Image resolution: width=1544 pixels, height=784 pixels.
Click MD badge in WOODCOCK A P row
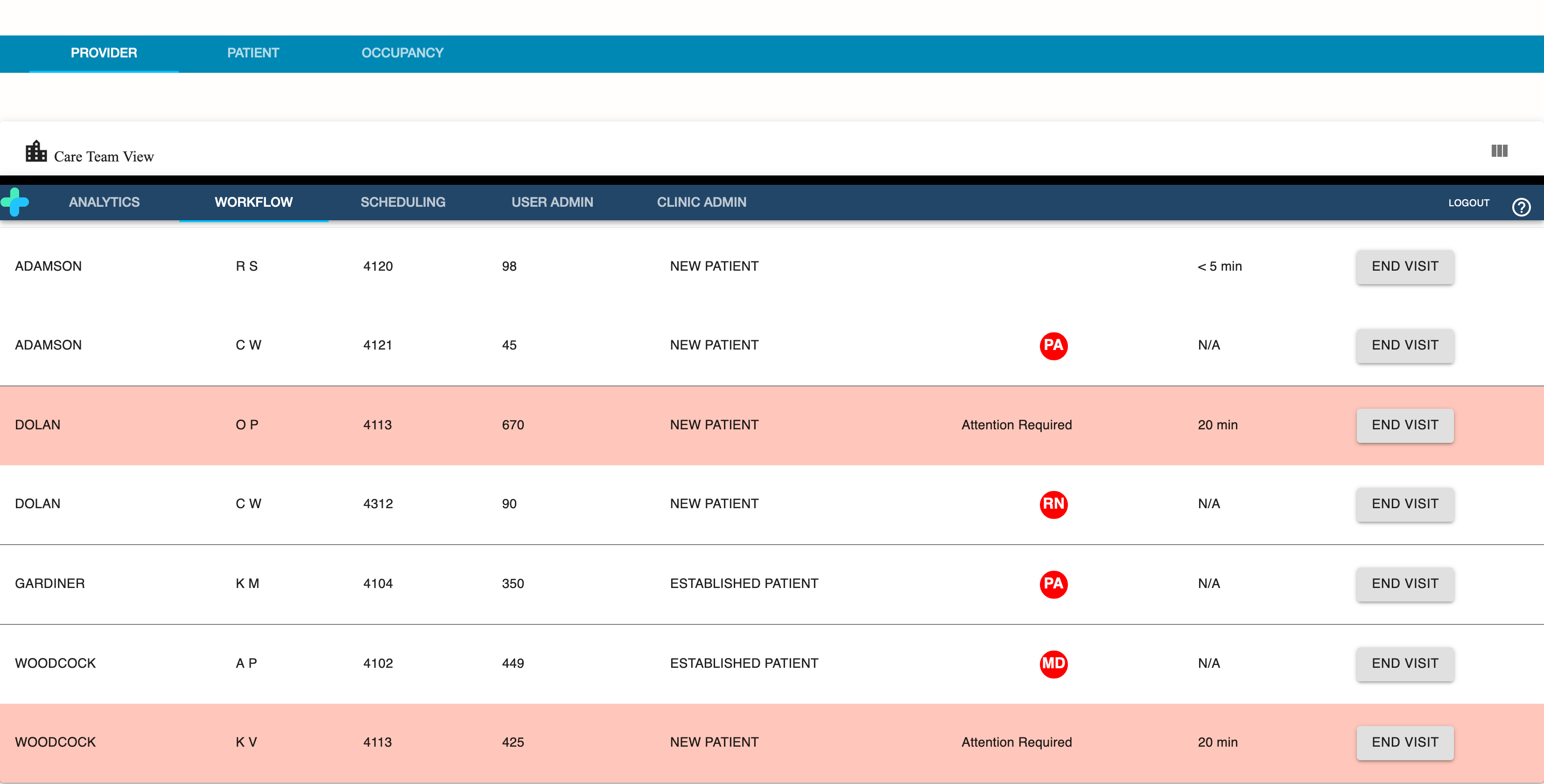tap(1053, 664)
